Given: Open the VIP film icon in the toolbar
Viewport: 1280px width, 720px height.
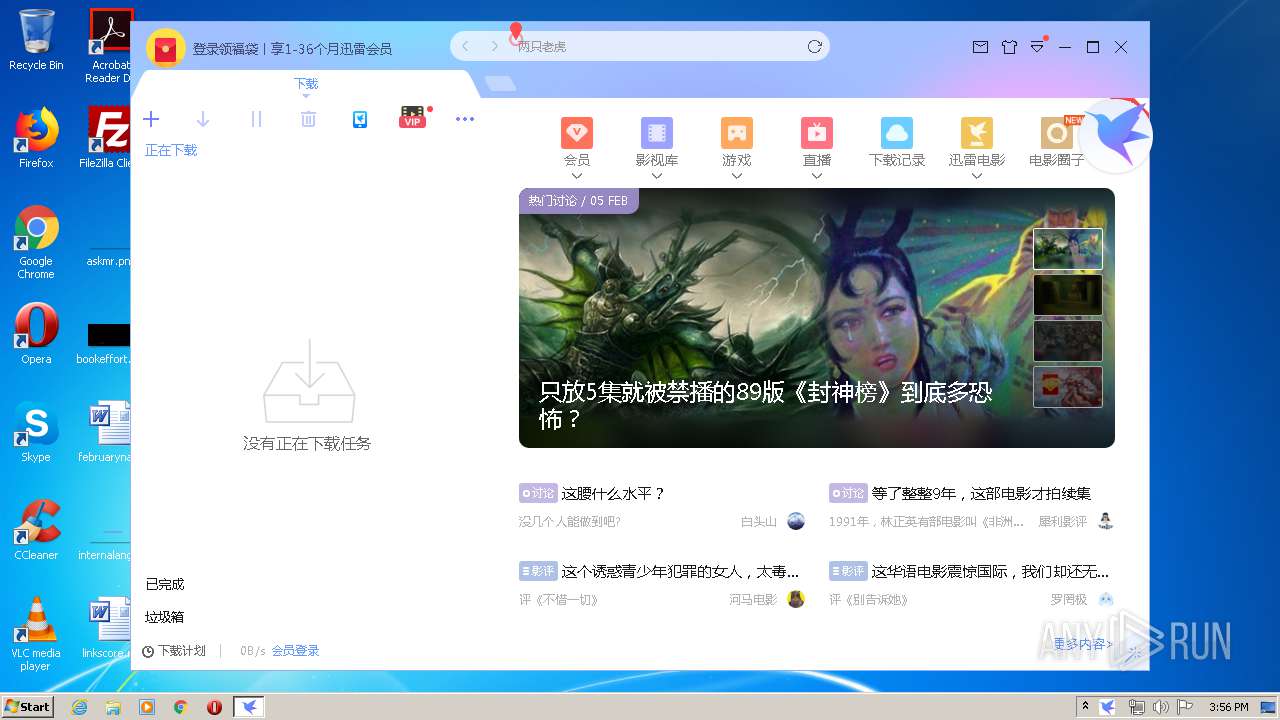Looking at the screenshot, I should (413, 118).
